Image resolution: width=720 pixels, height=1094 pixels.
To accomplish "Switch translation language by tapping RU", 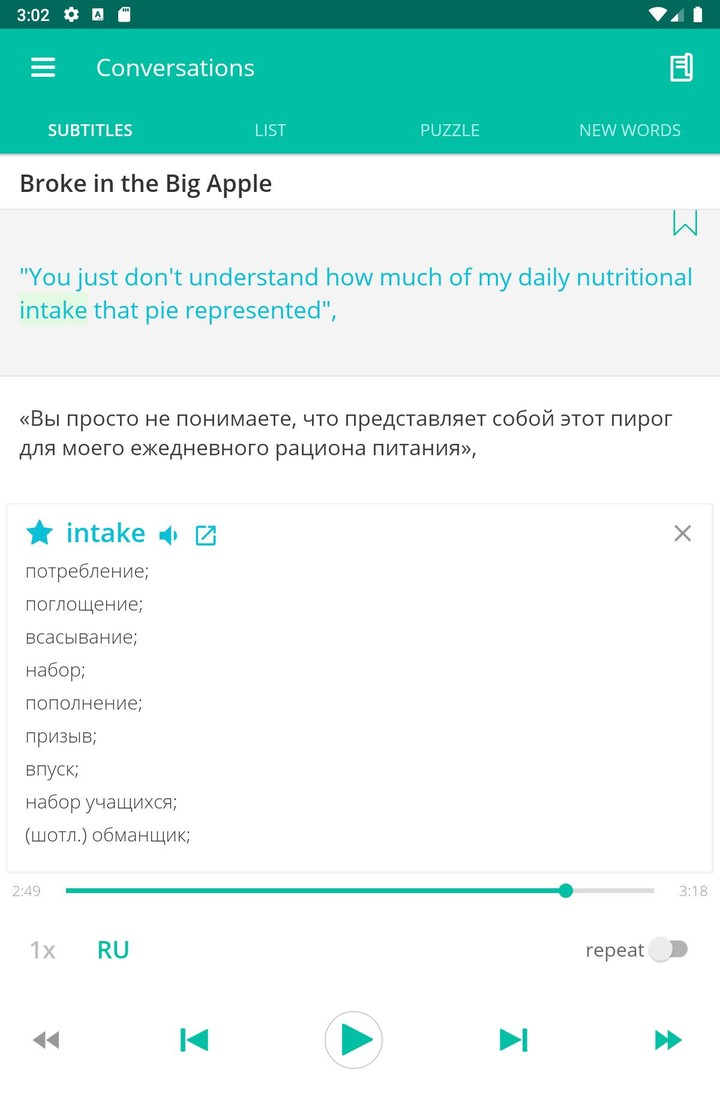I will point(113,949).
